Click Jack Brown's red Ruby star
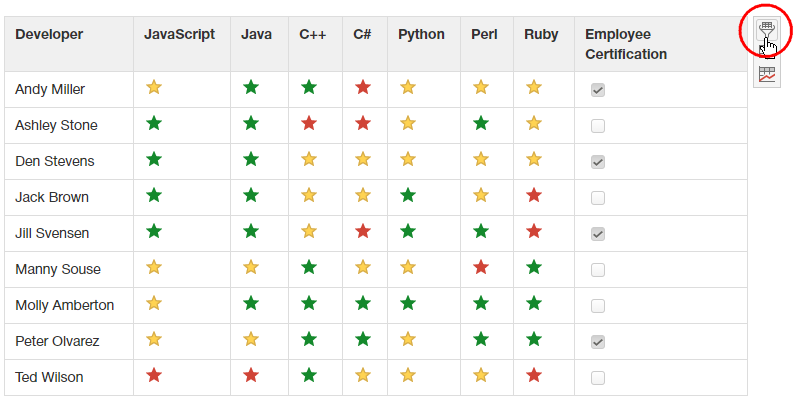 (534, 196)
